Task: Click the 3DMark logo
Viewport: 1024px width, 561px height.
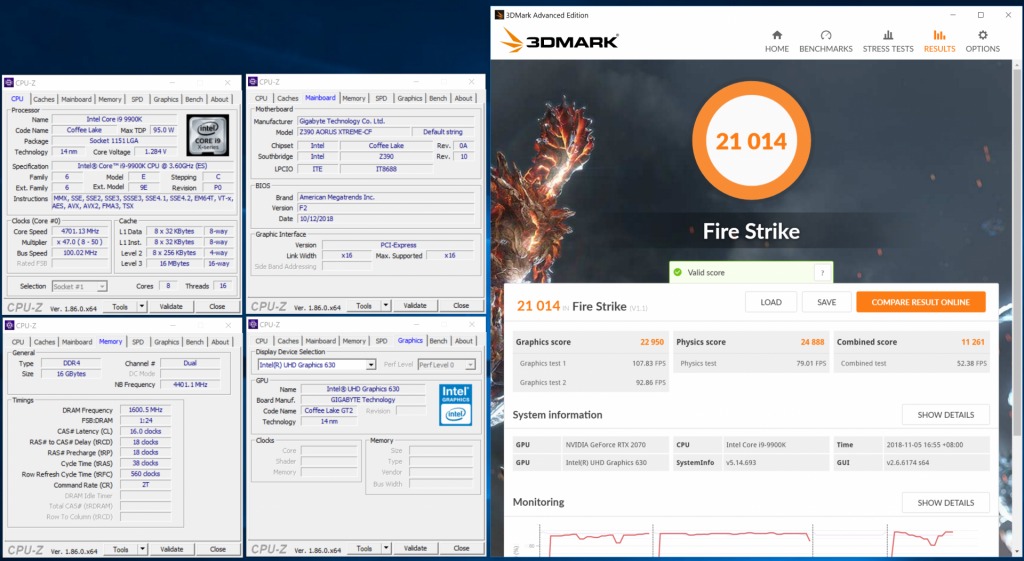Action: pos(560,41)
